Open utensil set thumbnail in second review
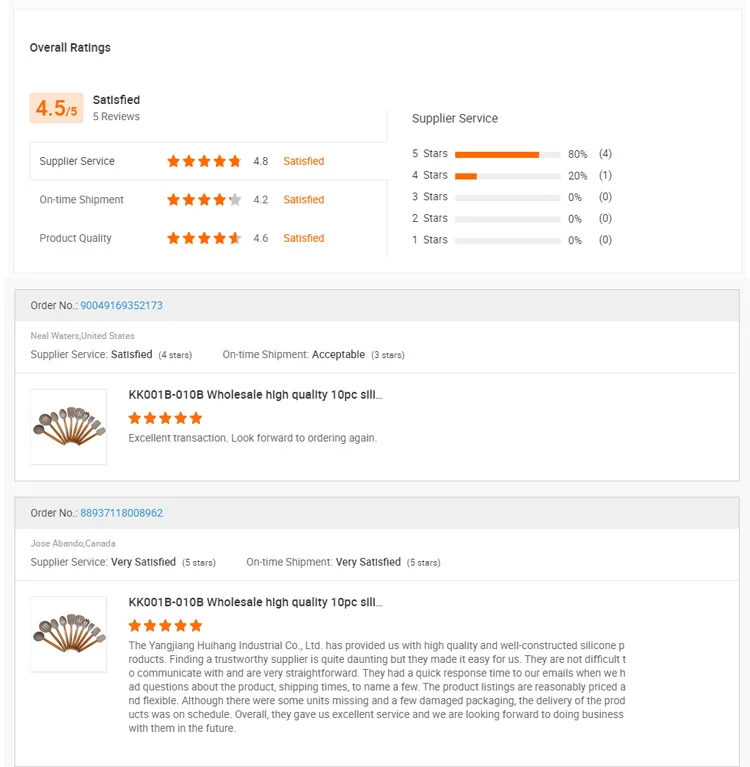The height and width of the screenshot is (767, 750). (x=68, y=635)
